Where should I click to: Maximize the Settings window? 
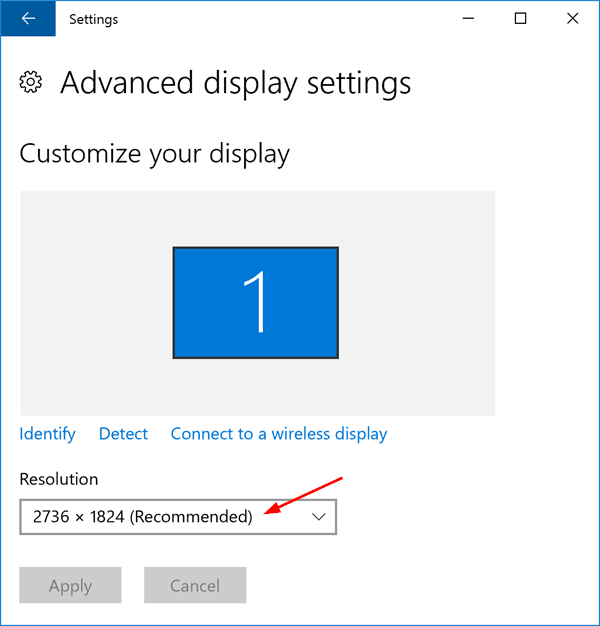tap(520, 19)
